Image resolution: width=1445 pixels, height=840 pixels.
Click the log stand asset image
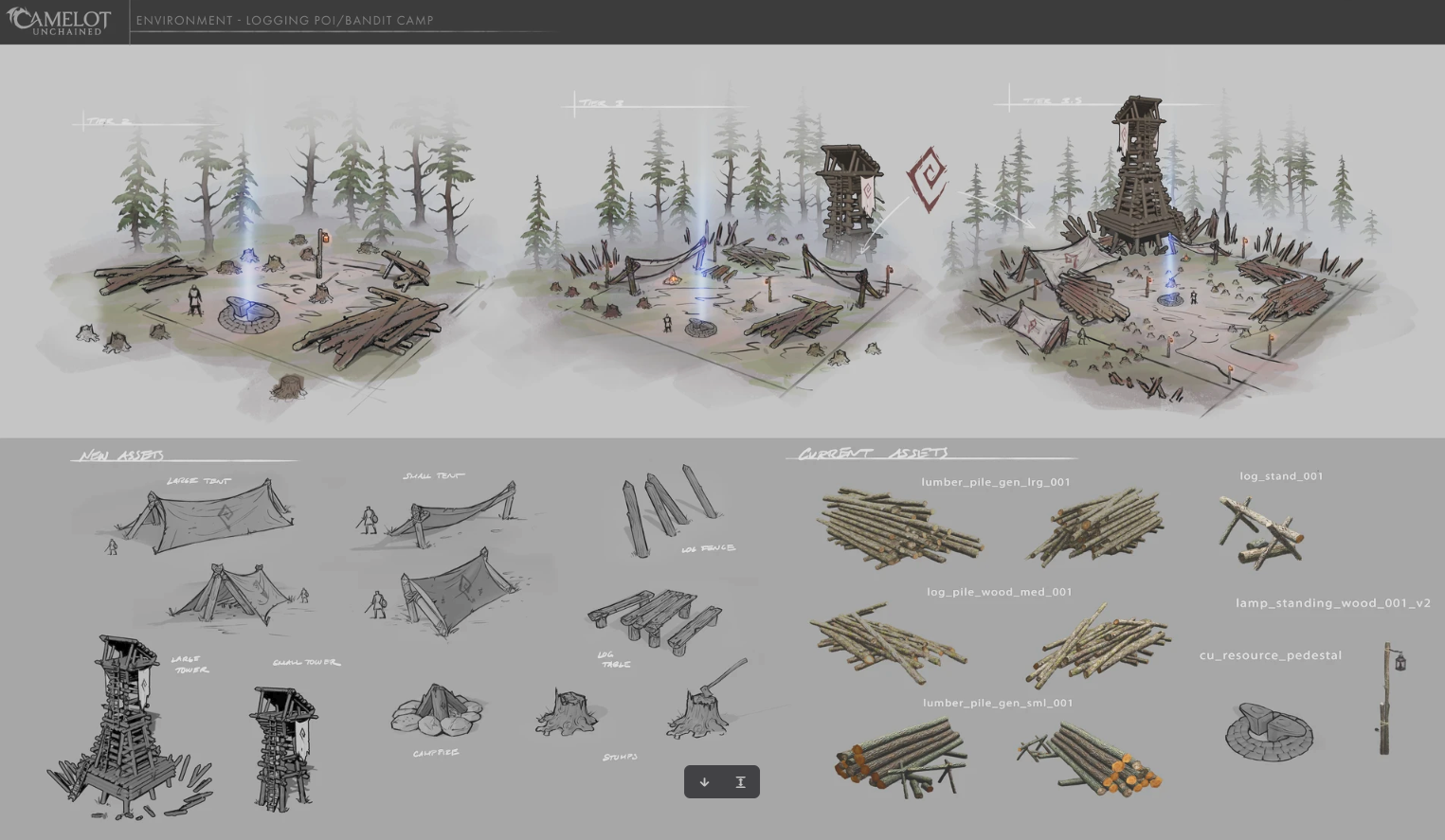1261,531
